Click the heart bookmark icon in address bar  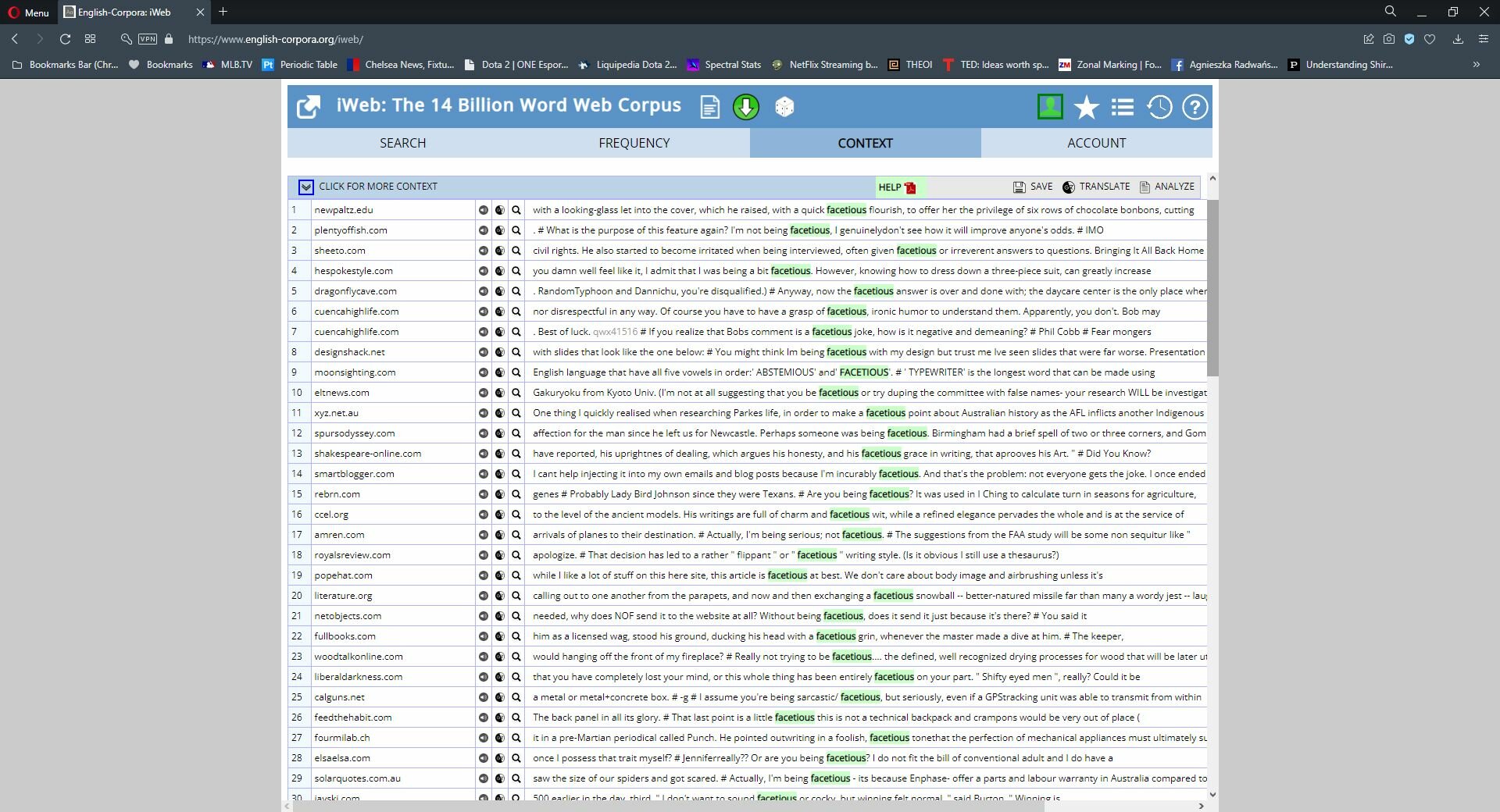1430,39
